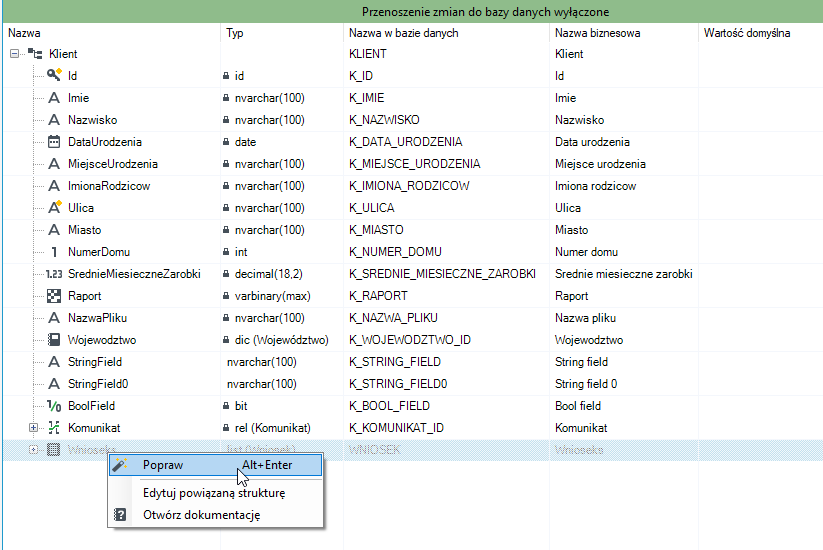Click the text icon beside Miasto
This screenshot has height=550, width=823.
[54, 230]
